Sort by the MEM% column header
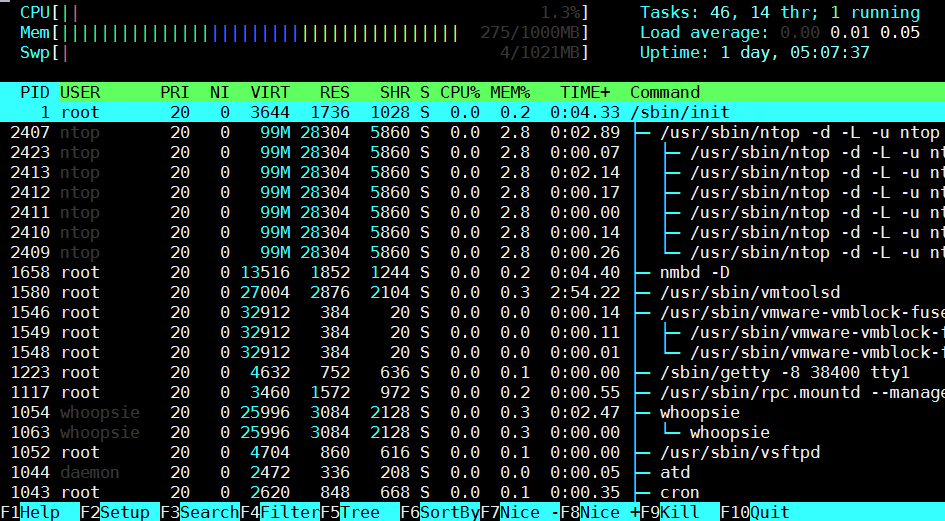 coord(510,92)
